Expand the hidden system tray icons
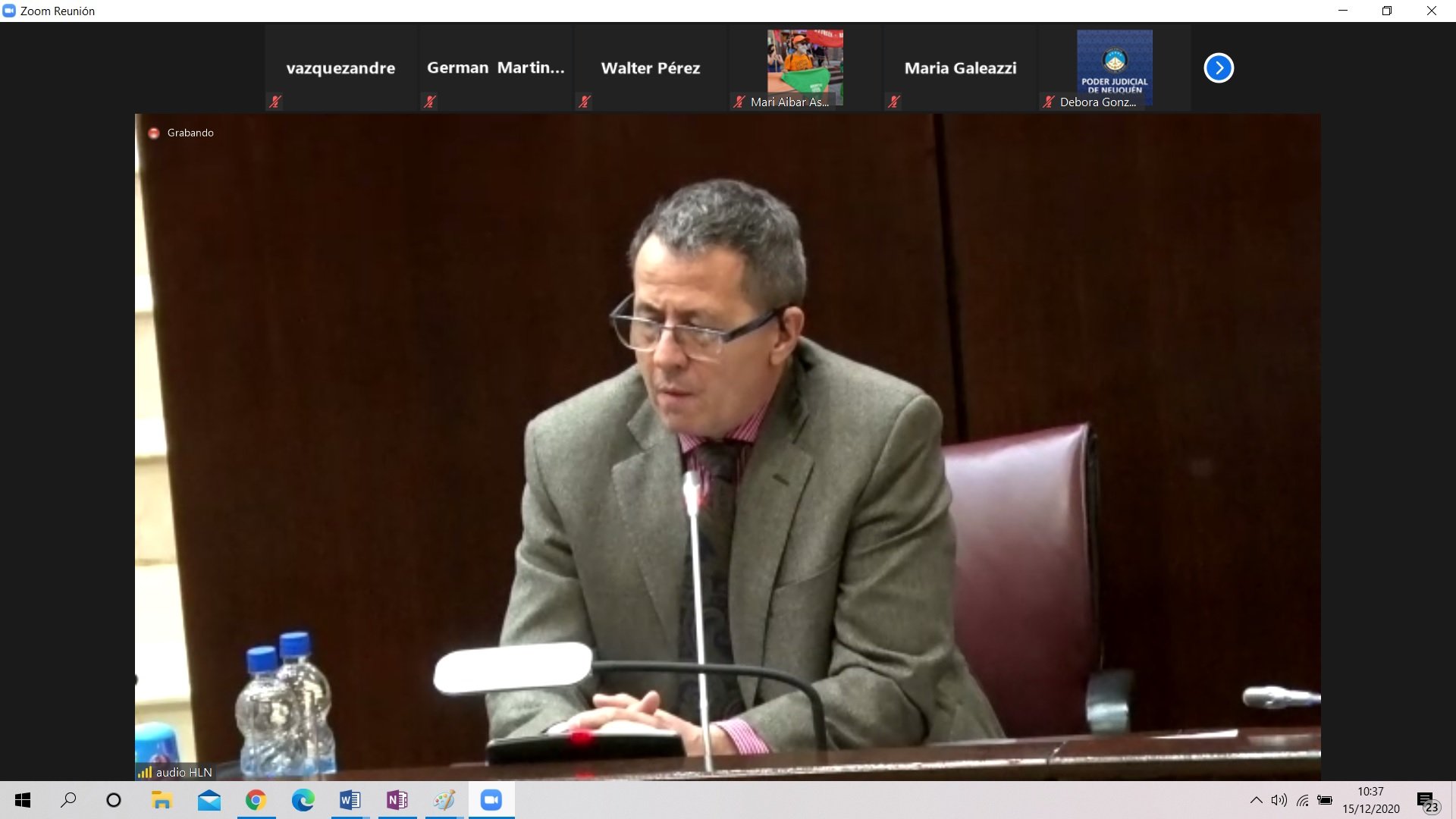This screenshot has width=1456, height=819. (1256, 800)
